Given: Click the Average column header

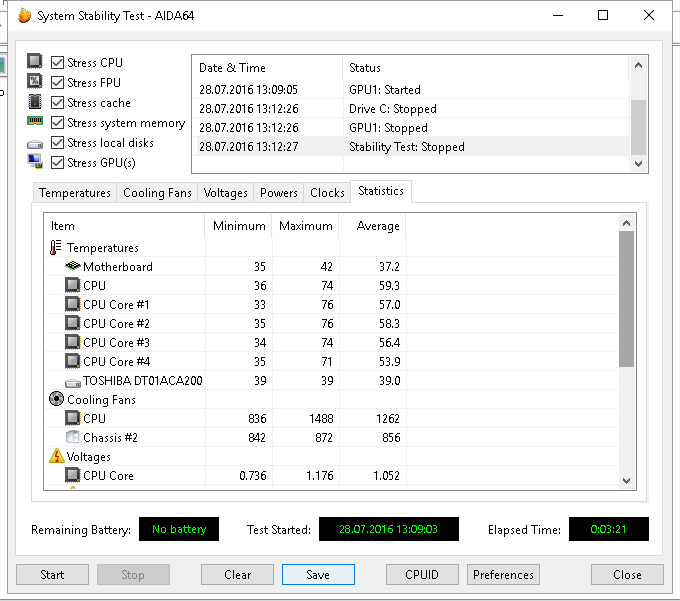Looking at the screenshot, I should pyautogui.click(x=373, y=226).
